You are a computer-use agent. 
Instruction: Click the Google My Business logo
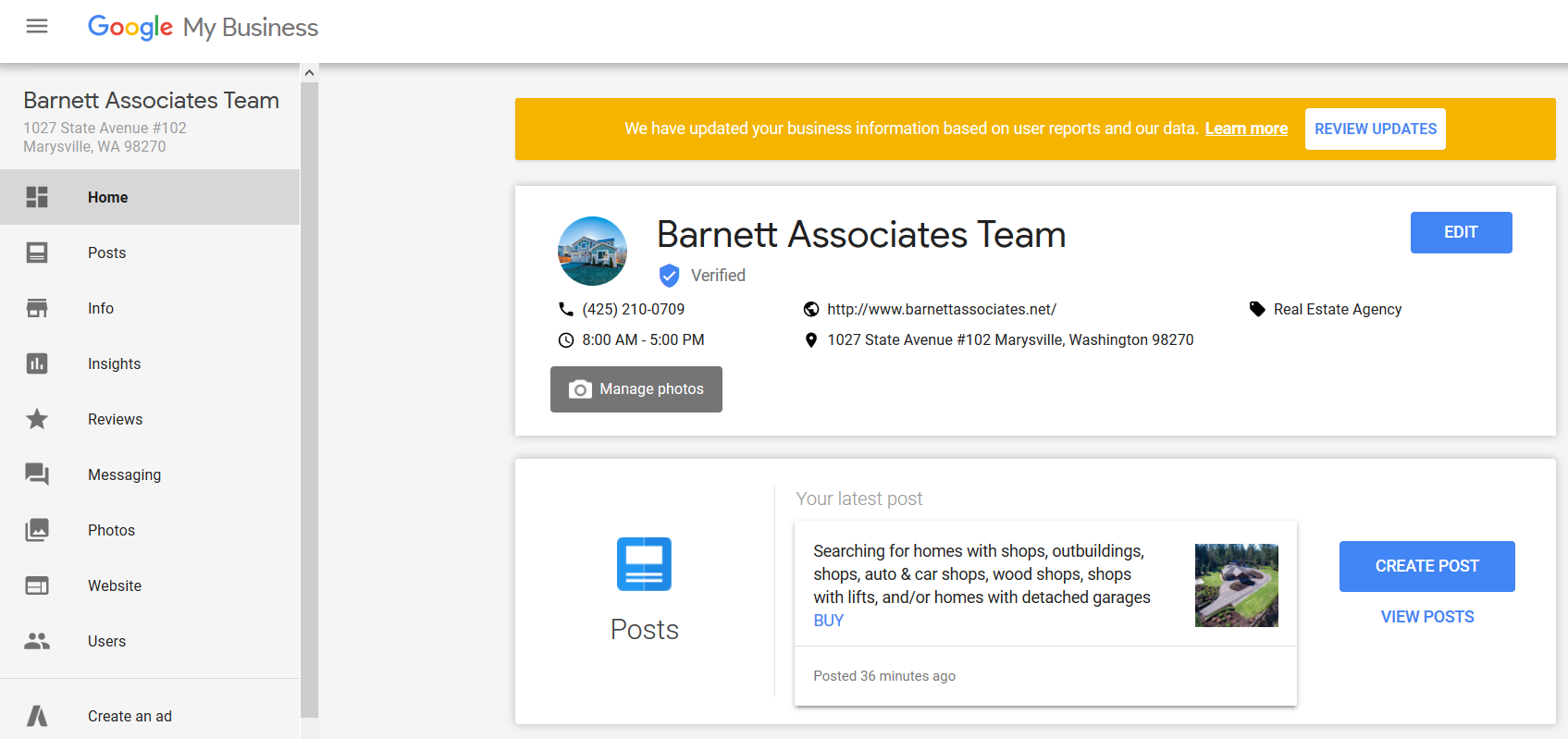pos(203,28)
